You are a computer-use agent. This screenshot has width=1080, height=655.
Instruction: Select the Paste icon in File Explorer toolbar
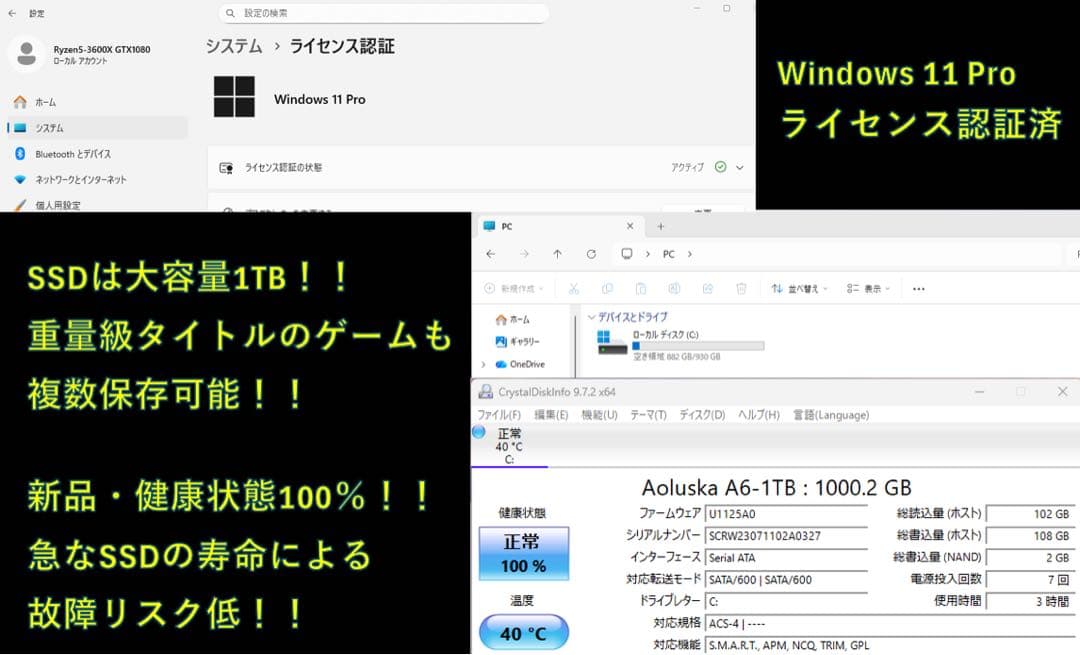click(641, 288)
